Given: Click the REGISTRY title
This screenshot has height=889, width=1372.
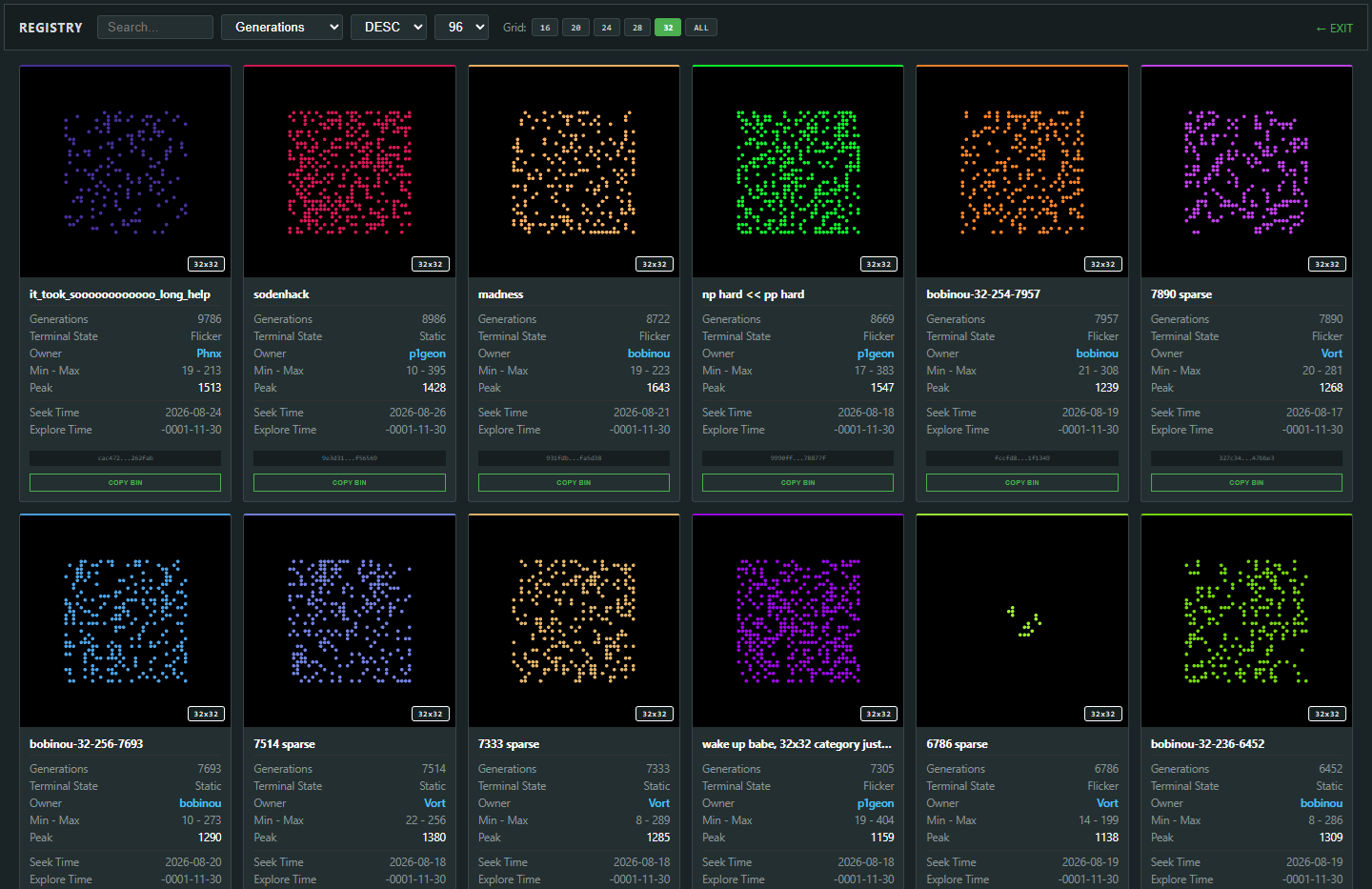Looking at the screenshot, I should pos(50,28).
